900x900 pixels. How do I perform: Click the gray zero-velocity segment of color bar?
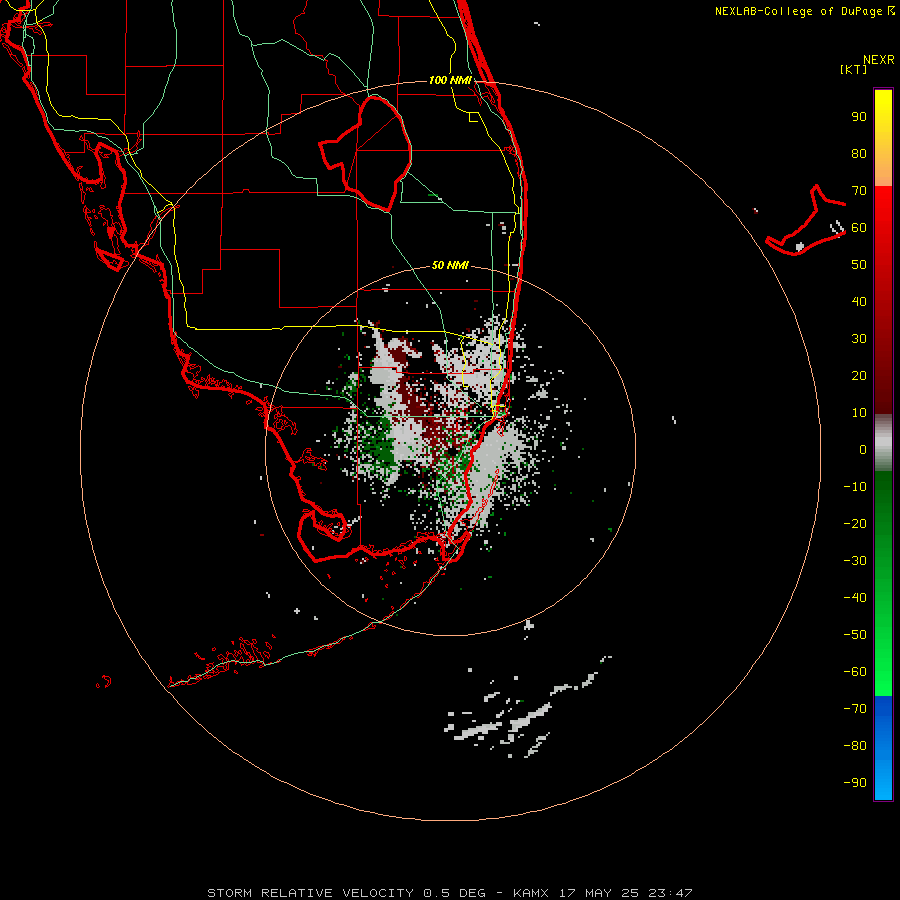point(883,443)
